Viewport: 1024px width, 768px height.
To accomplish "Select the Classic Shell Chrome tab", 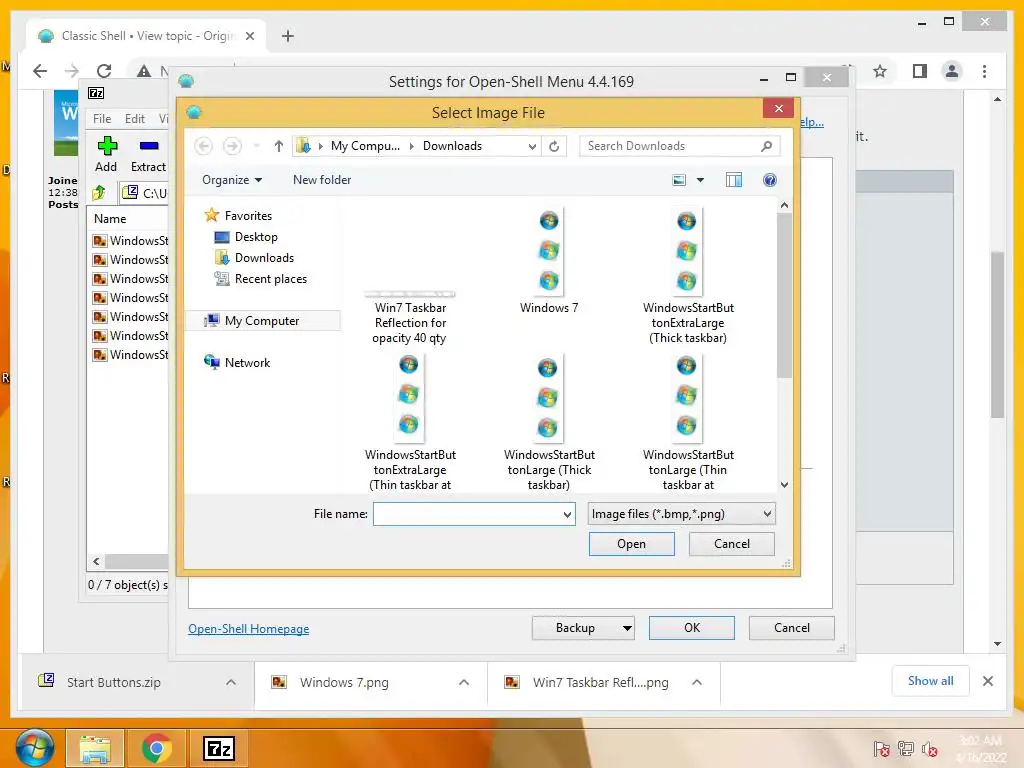I will pyautogui.click(x=146, y=36).
